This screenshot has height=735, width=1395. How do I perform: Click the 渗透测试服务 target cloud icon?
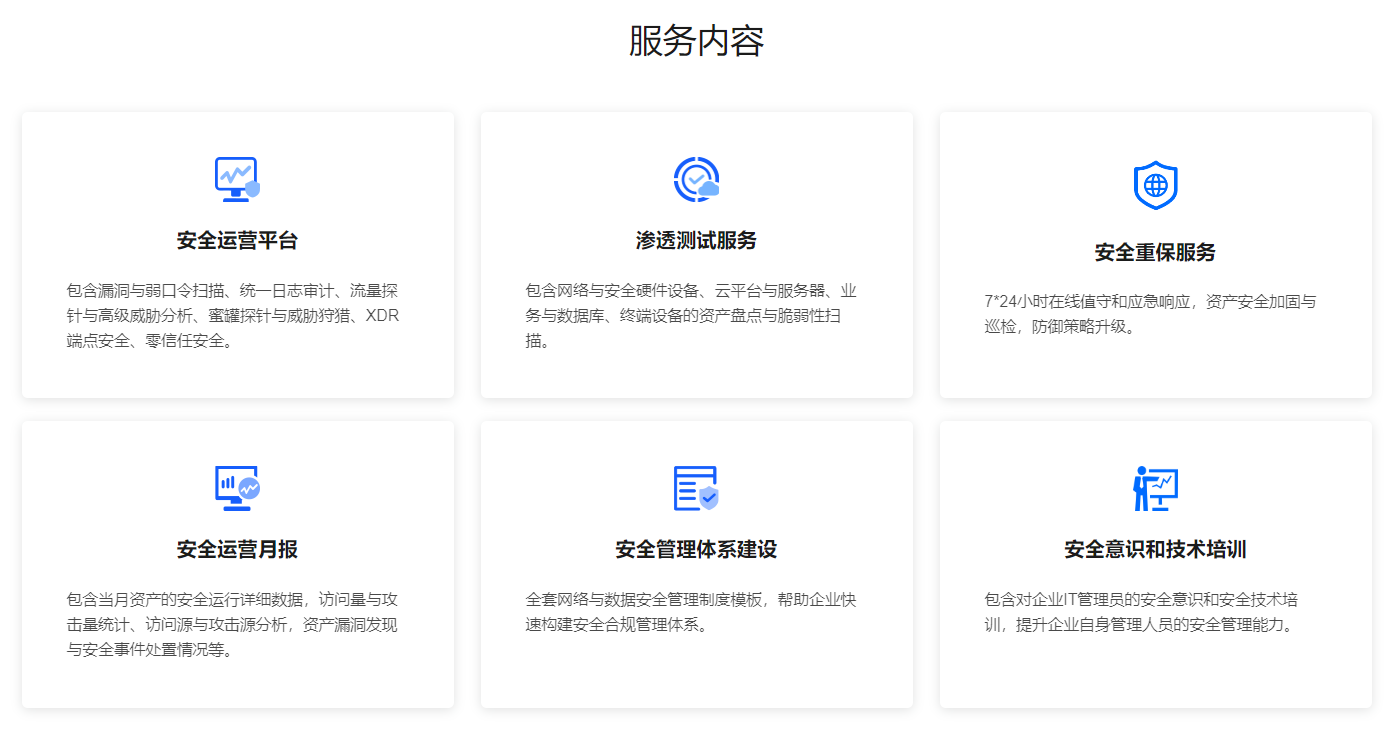tap(696, 179)
